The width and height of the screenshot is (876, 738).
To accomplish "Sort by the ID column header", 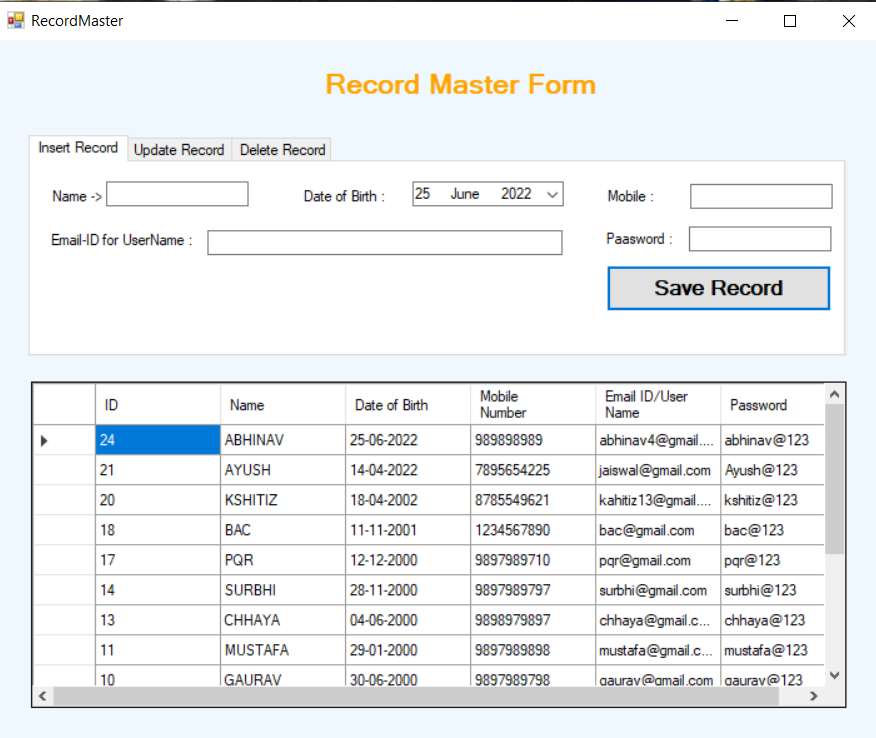I will point(158,404).
